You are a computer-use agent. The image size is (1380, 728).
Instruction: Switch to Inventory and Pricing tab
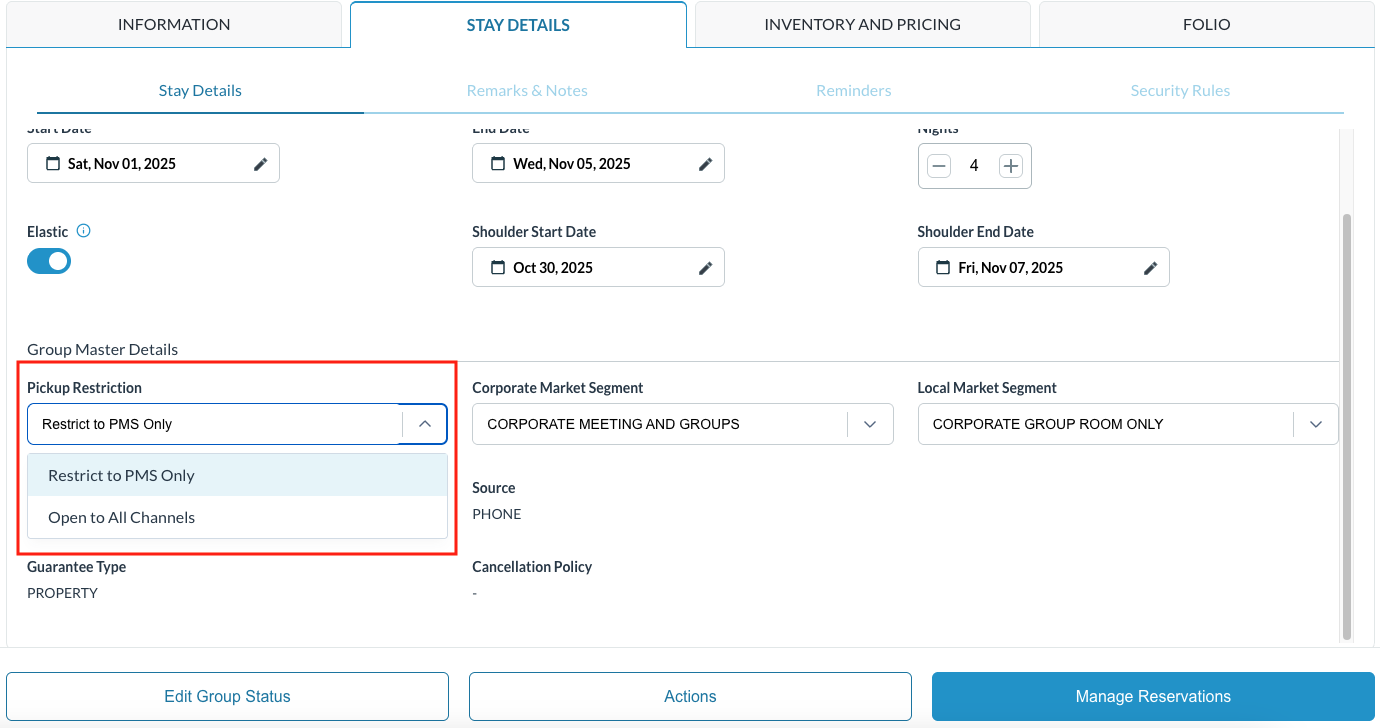tap(862, 24)
